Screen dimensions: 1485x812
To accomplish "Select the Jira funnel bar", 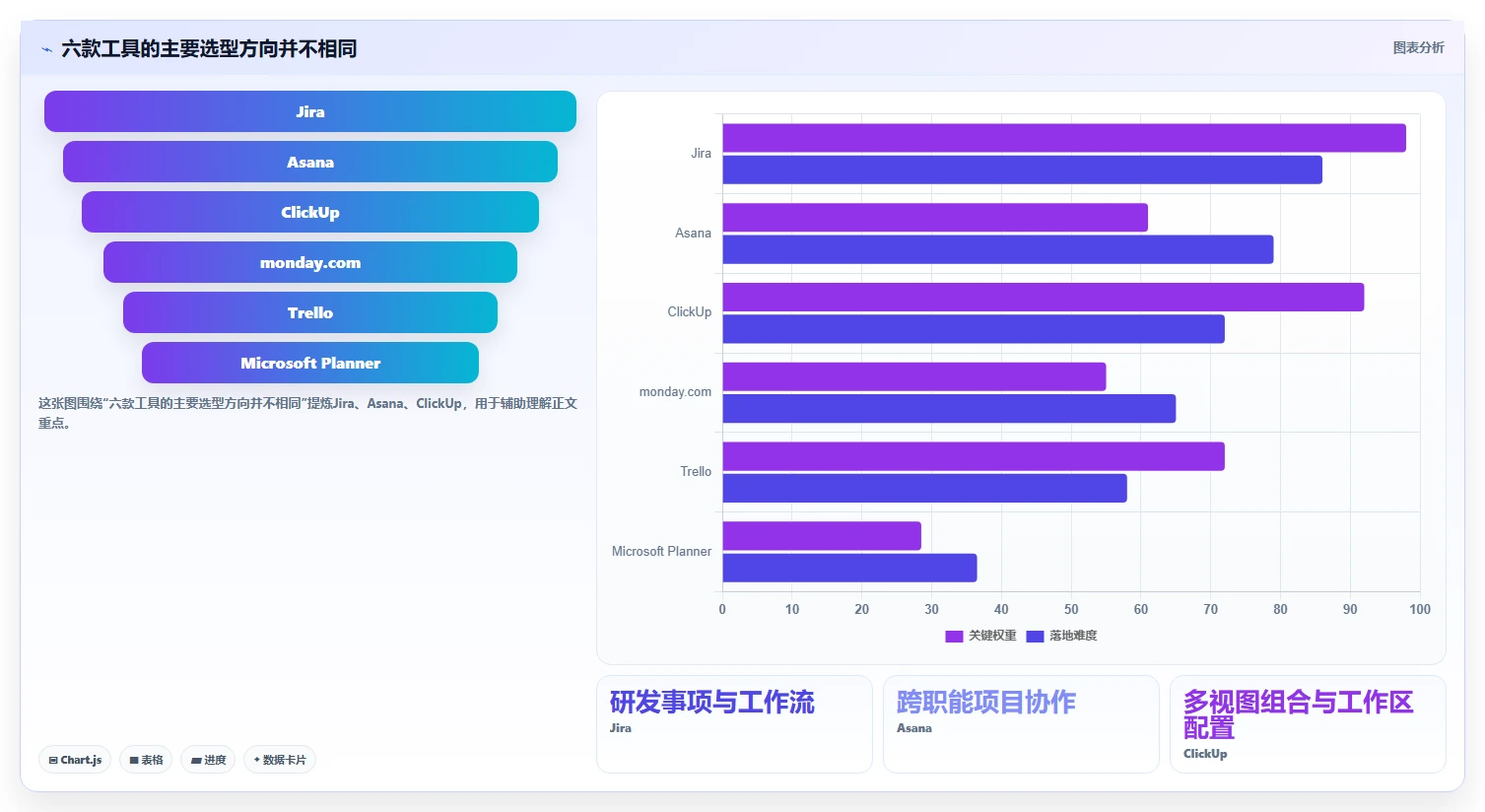I will tap(310, 111).
